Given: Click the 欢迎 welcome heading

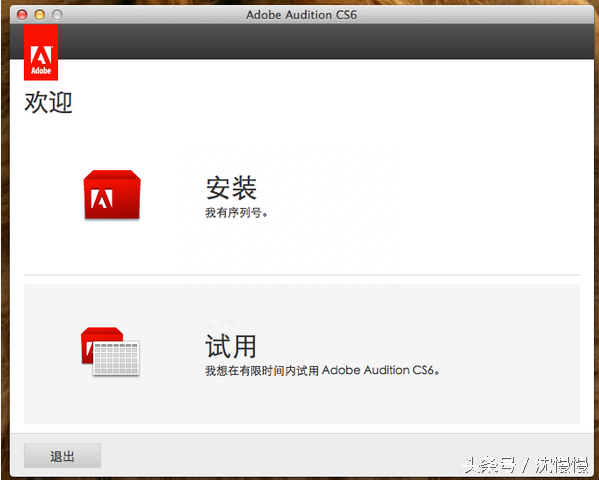Looking at the screenshot, I should click(48, 102).
